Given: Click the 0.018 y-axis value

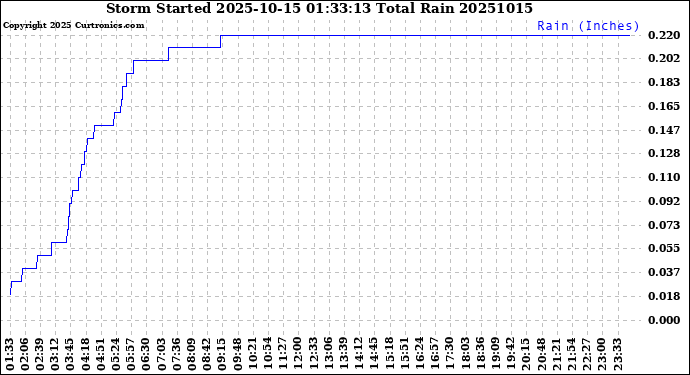Looking at the screenshot, I should pyautogui.click(x=664, y=296).
